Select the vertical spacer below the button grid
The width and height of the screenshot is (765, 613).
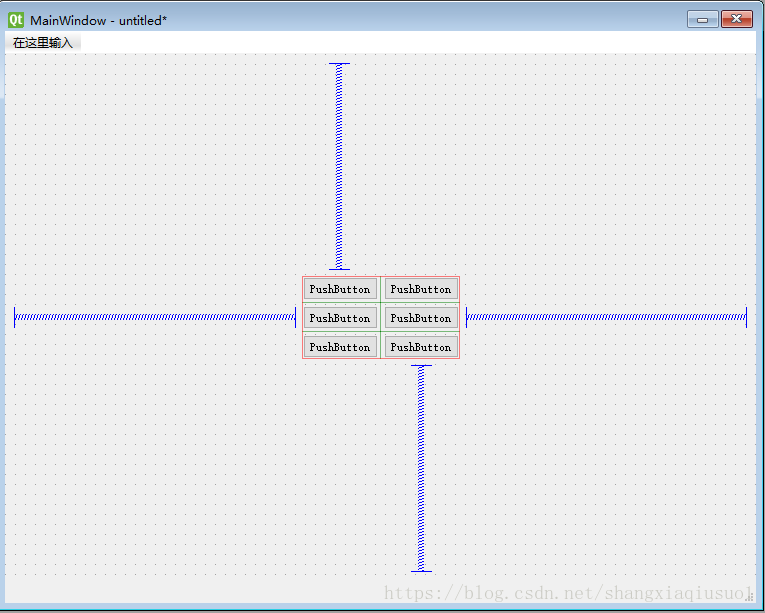tap(421, 468)
